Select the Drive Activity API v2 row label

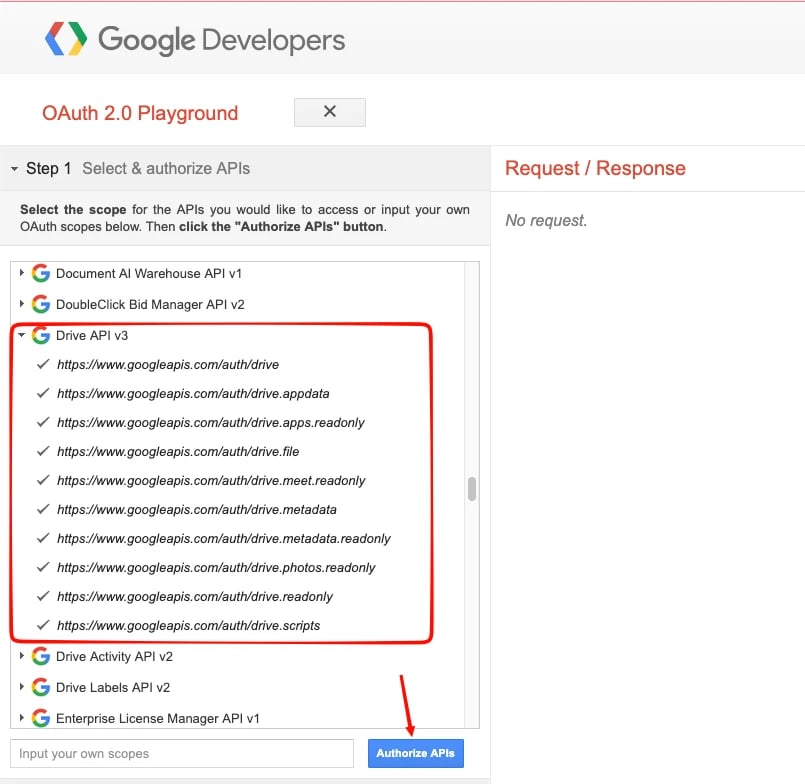(114, 656)
